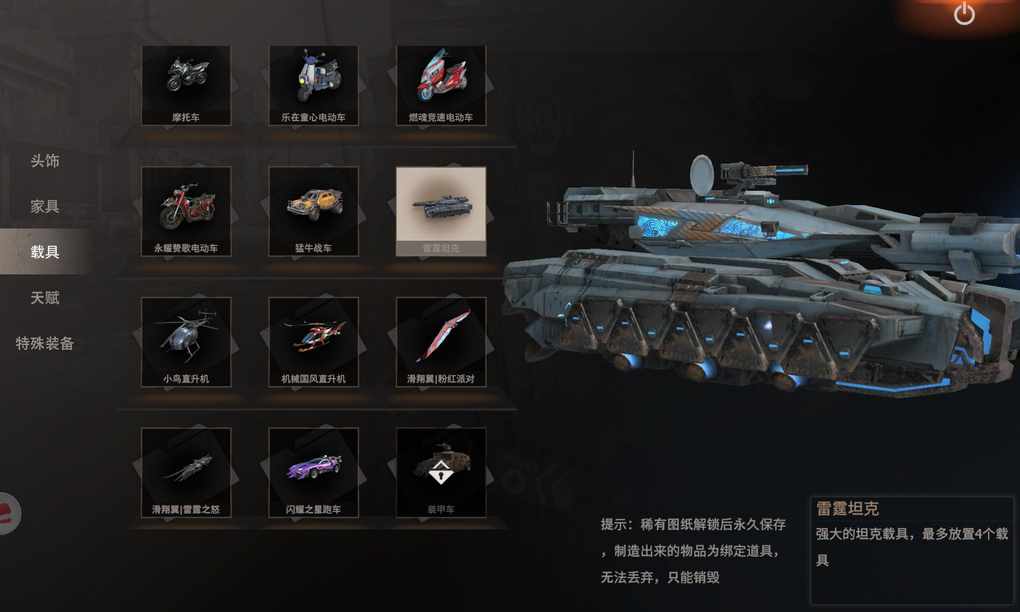Select the 滑翔翼|粉红派对 glider icon

click(441, 342)
